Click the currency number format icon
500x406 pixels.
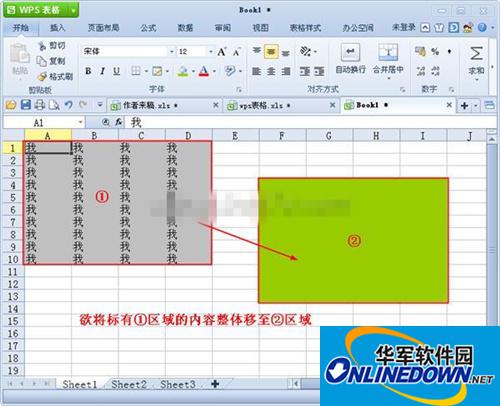pos(420,51)
